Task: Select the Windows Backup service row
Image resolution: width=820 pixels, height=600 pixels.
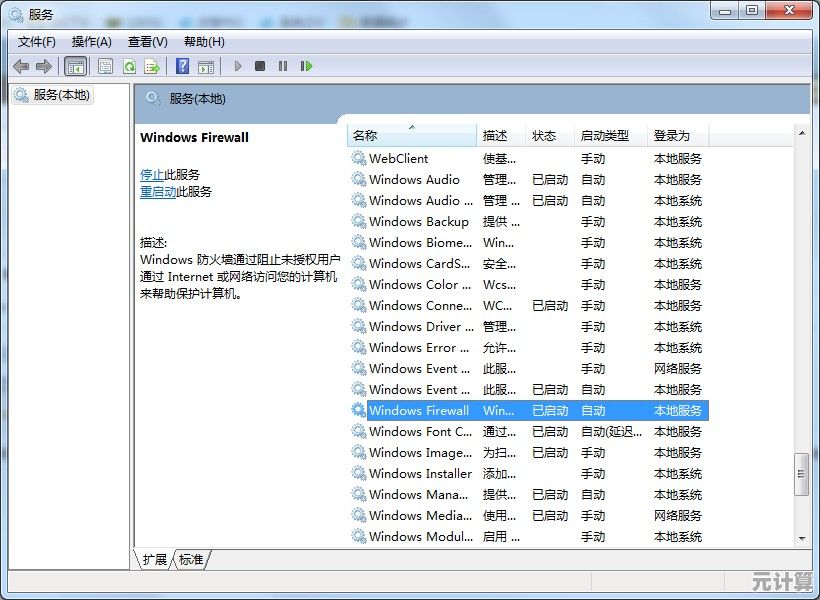Action: pyautogui.click(x=529, y=221)
